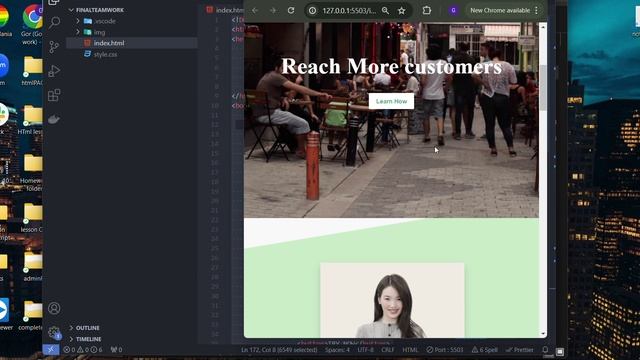Click the scrollbar up arrow in Chrome
This screenshot has width=640, height=360.
[543, 27]
